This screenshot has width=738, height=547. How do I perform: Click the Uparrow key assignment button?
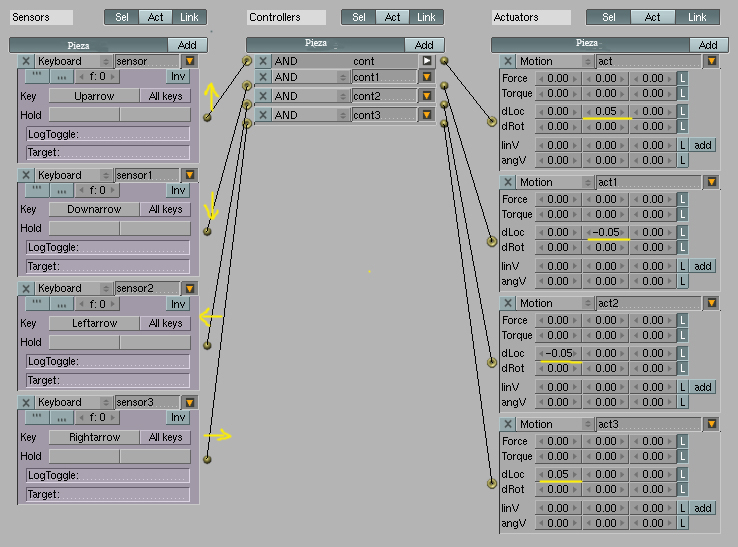click(x=94, y=96)
